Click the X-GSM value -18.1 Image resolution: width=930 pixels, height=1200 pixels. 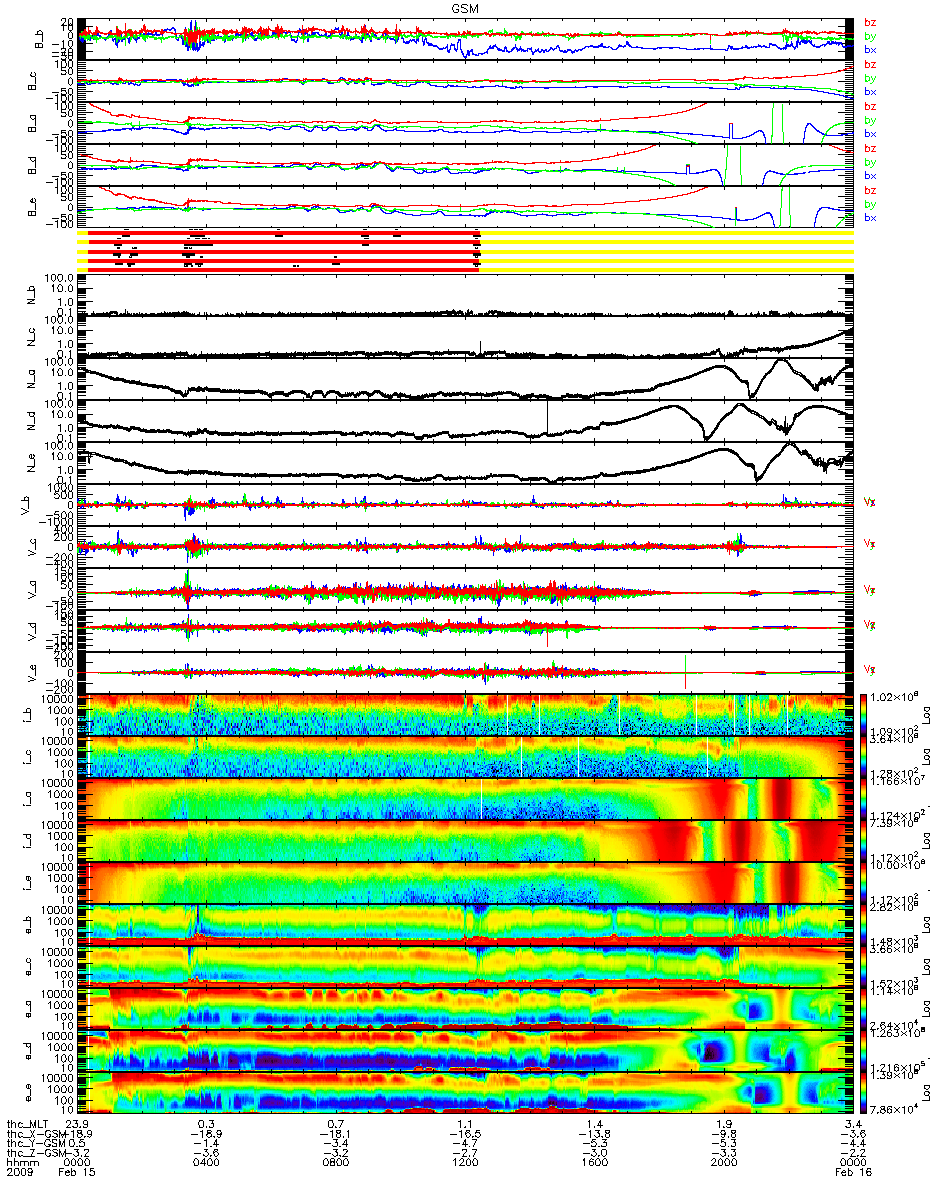click(x=335, y=1136)
